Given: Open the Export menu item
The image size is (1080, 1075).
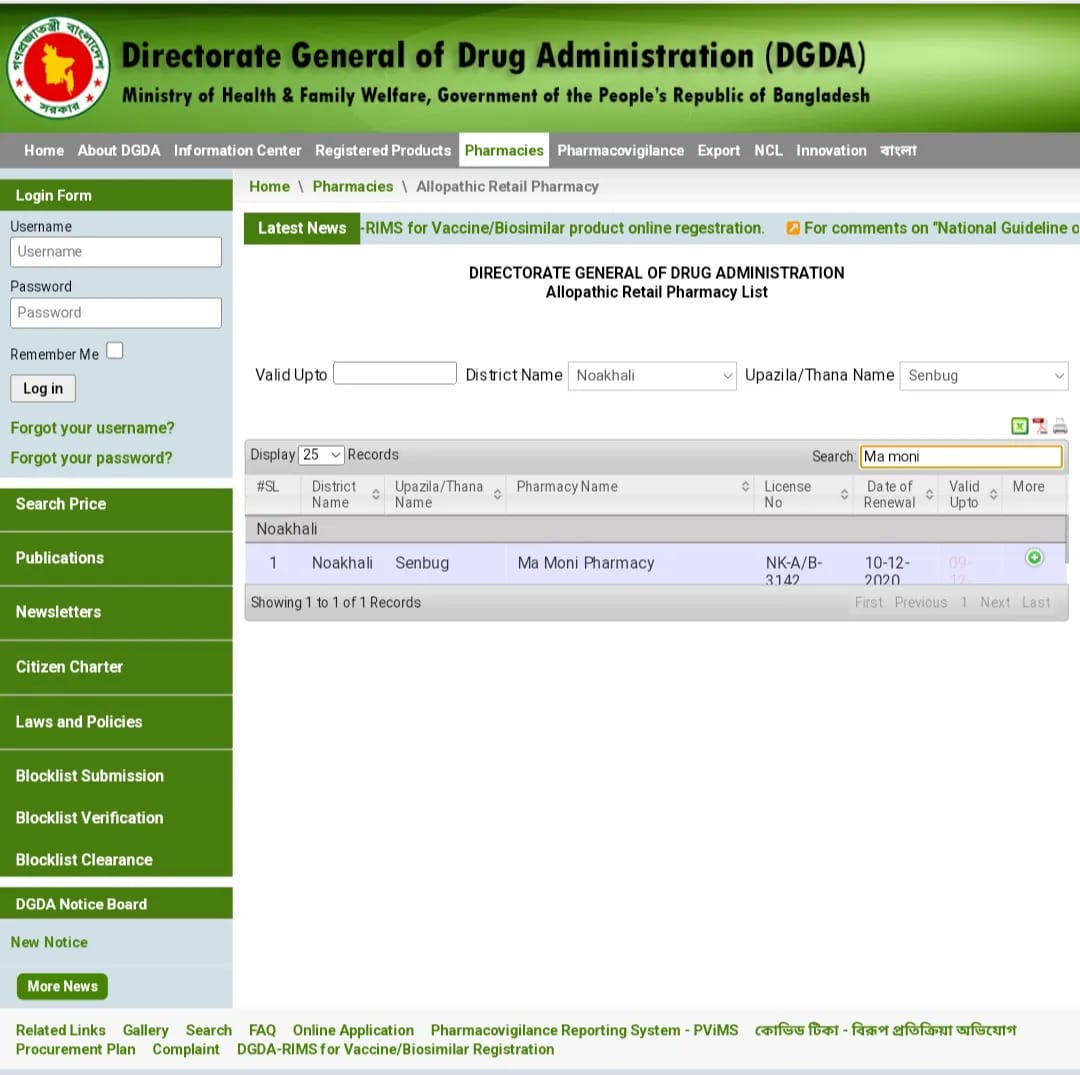Looking at the screenshot, I should coord(718,150).
